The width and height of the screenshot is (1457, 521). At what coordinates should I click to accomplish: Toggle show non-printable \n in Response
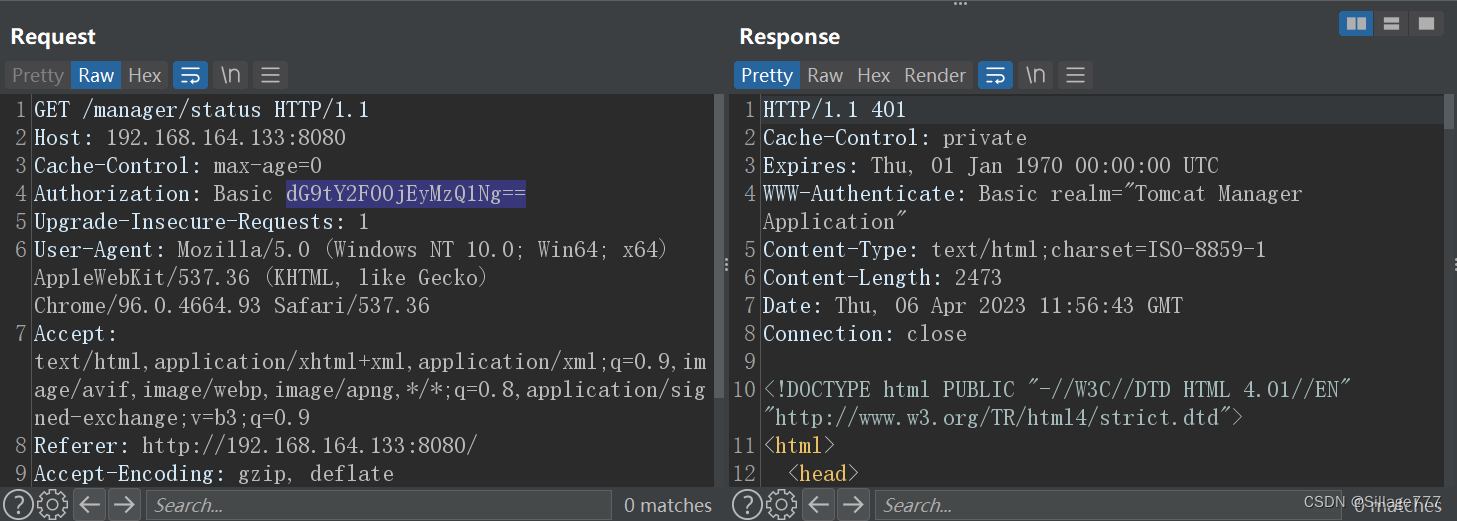click(1036, 75)
